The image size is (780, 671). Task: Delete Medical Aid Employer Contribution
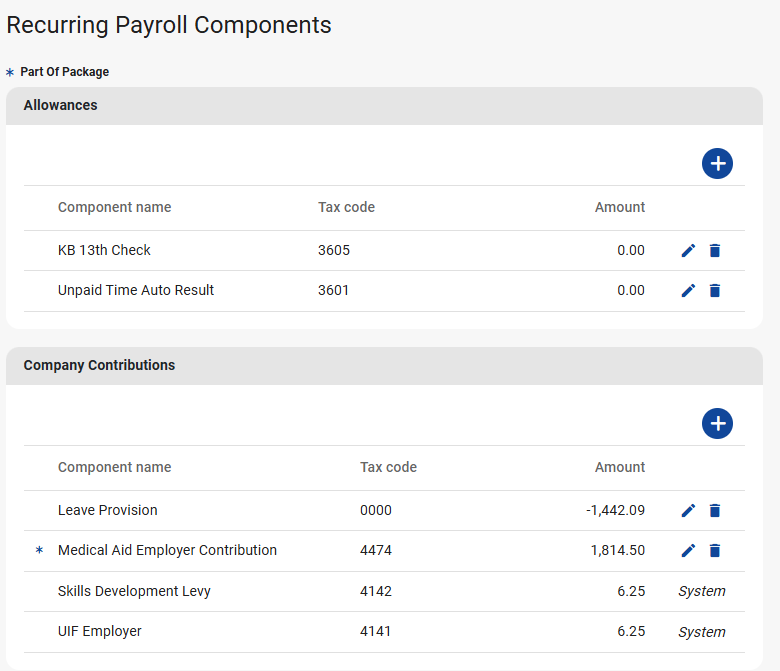(714, 550)
